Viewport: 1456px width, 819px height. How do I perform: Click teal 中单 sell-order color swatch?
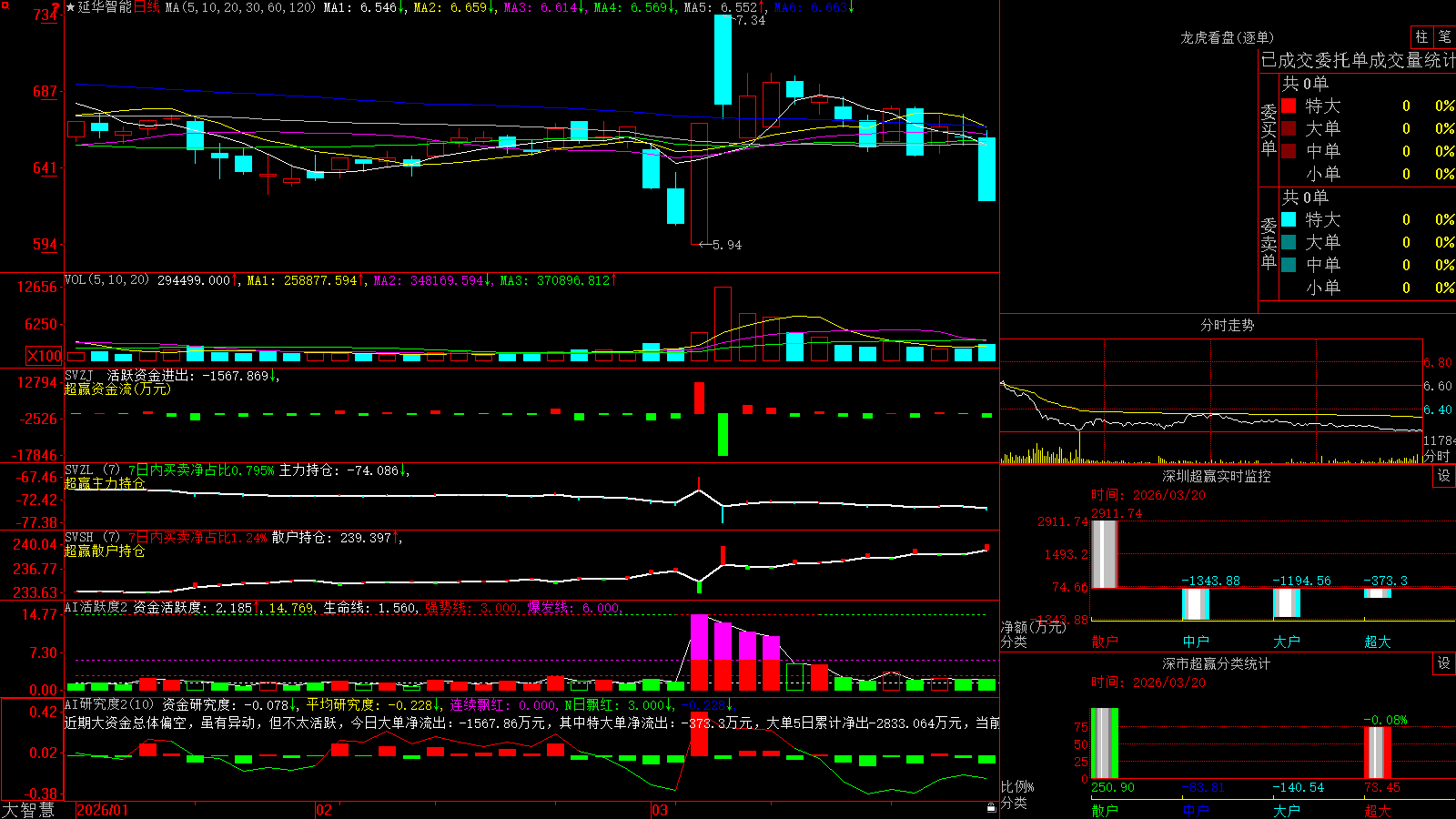(1289, 265)
